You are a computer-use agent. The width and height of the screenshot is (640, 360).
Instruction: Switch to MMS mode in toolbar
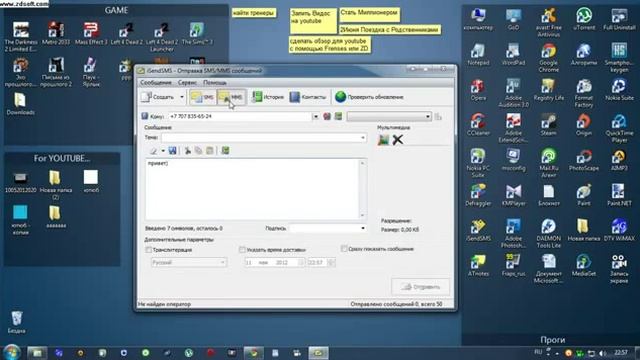click(x=231, y=97)
